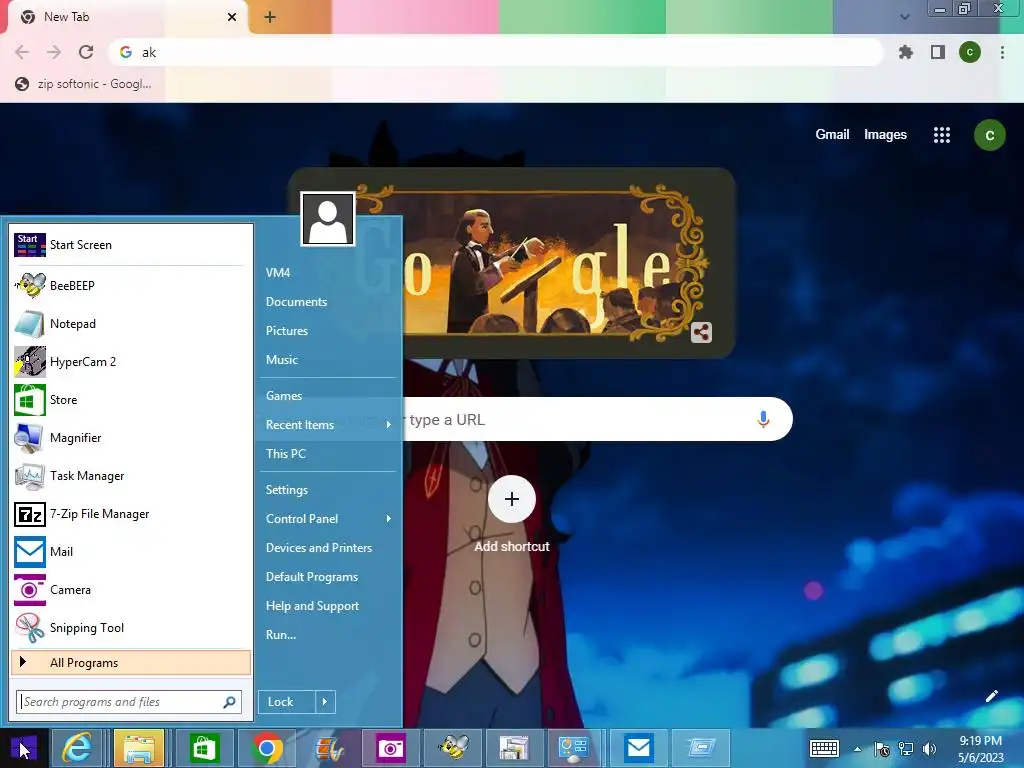The image size is (1024, 768).
Task: Open the purple Camera app on taskbar
Action: click(391, 748)
